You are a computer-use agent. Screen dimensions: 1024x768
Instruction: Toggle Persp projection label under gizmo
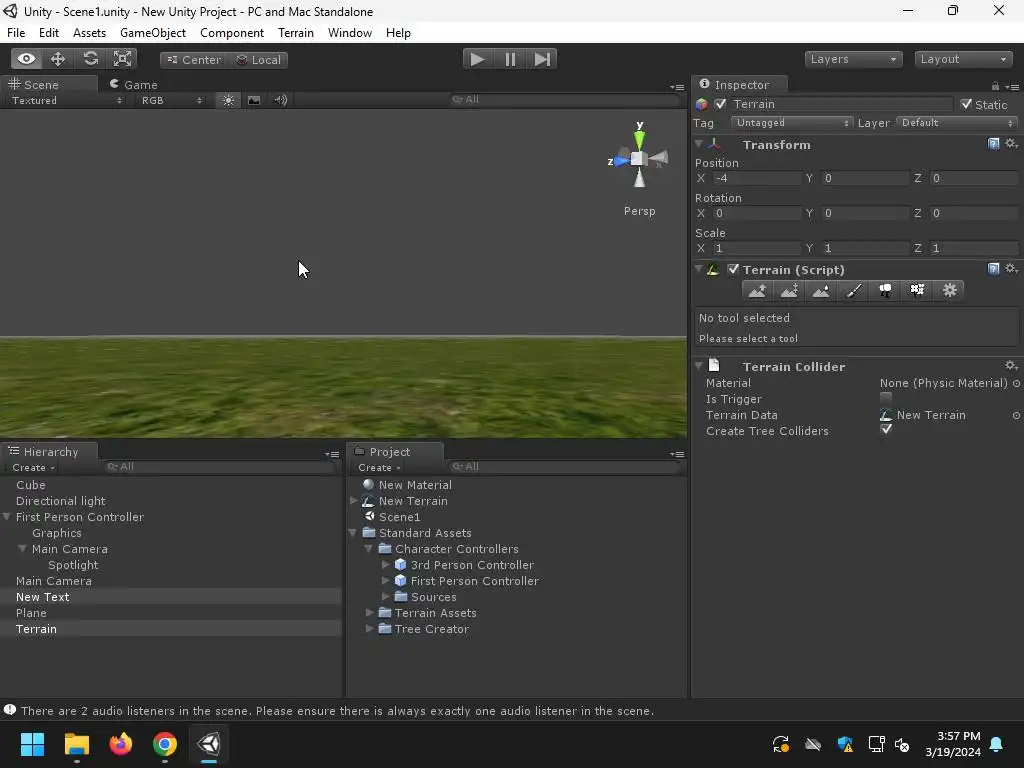(x=639, y=211)
